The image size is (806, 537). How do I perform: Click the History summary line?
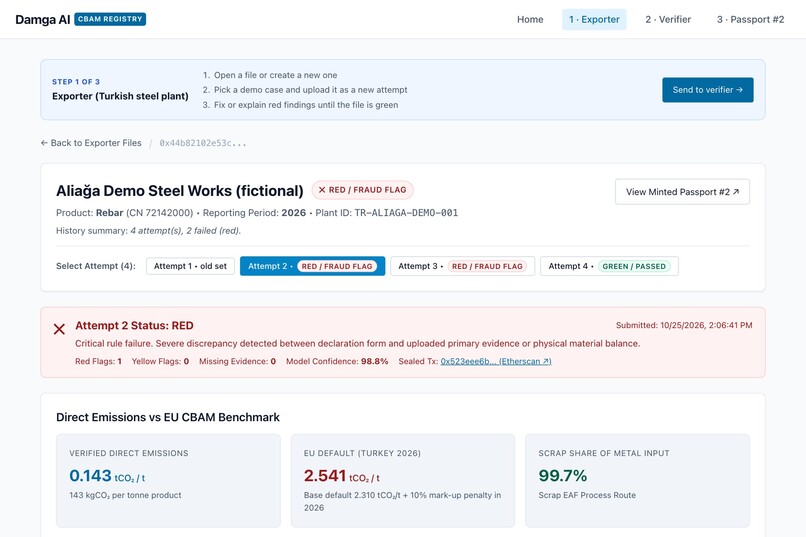pos(149,231)
